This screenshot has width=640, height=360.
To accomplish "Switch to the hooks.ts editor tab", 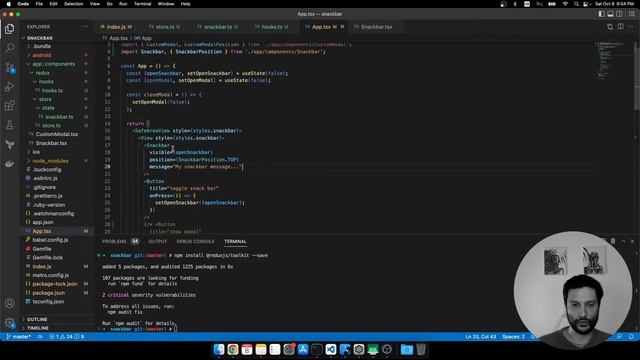I will [272, 27].
